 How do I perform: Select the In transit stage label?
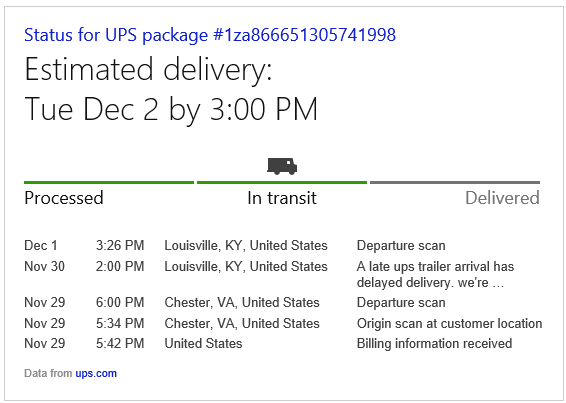pos(282,198)
